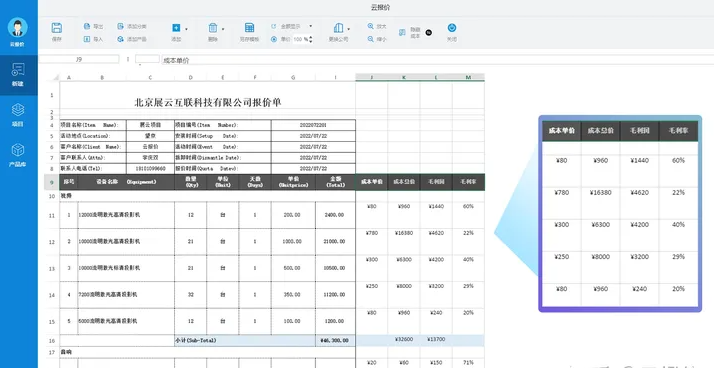Toggle the black 隐藏成本 switch knob

[x=428, y=32]
